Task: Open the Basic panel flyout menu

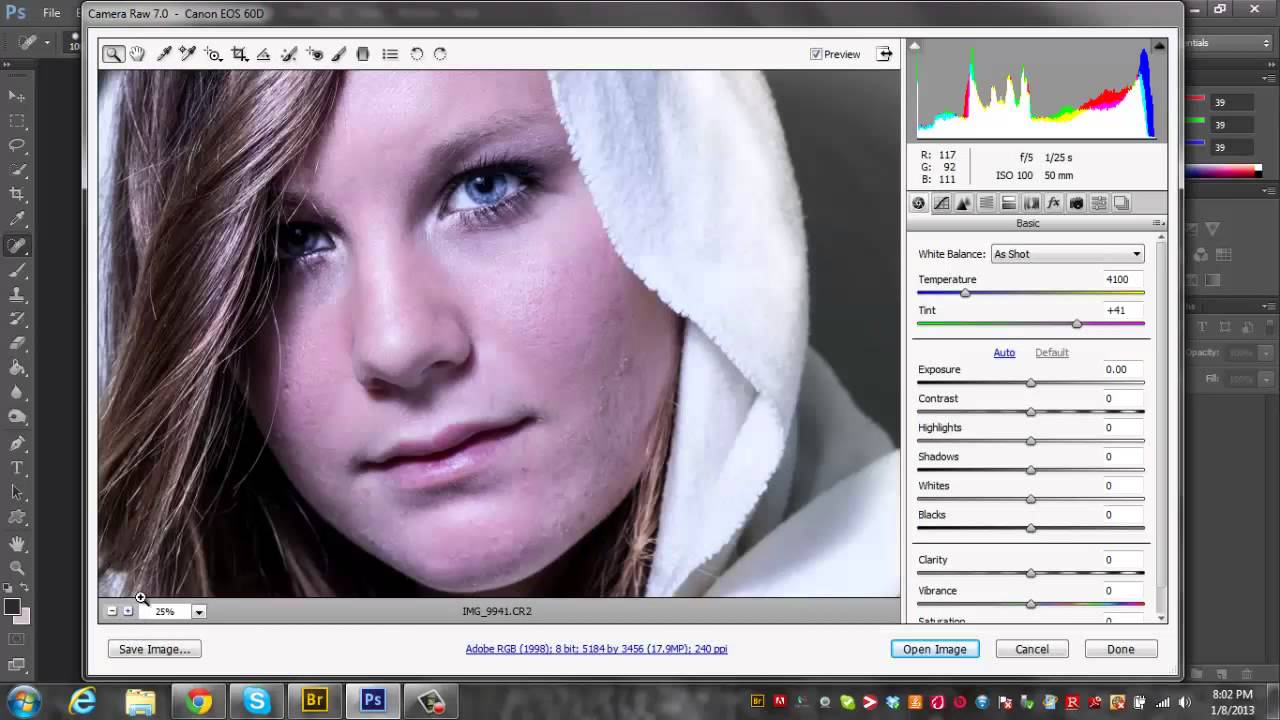Action: coord(1158,223)
